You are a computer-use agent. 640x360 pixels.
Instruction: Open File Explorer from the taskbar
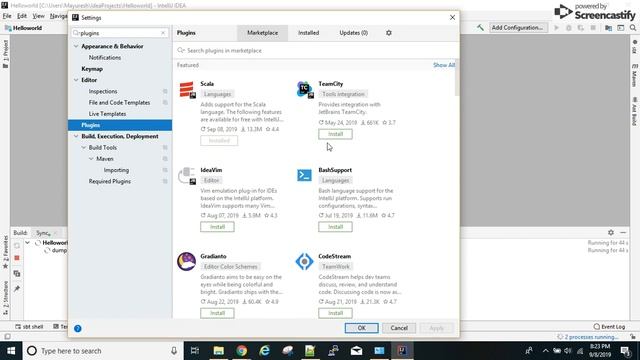coord(219,351)
